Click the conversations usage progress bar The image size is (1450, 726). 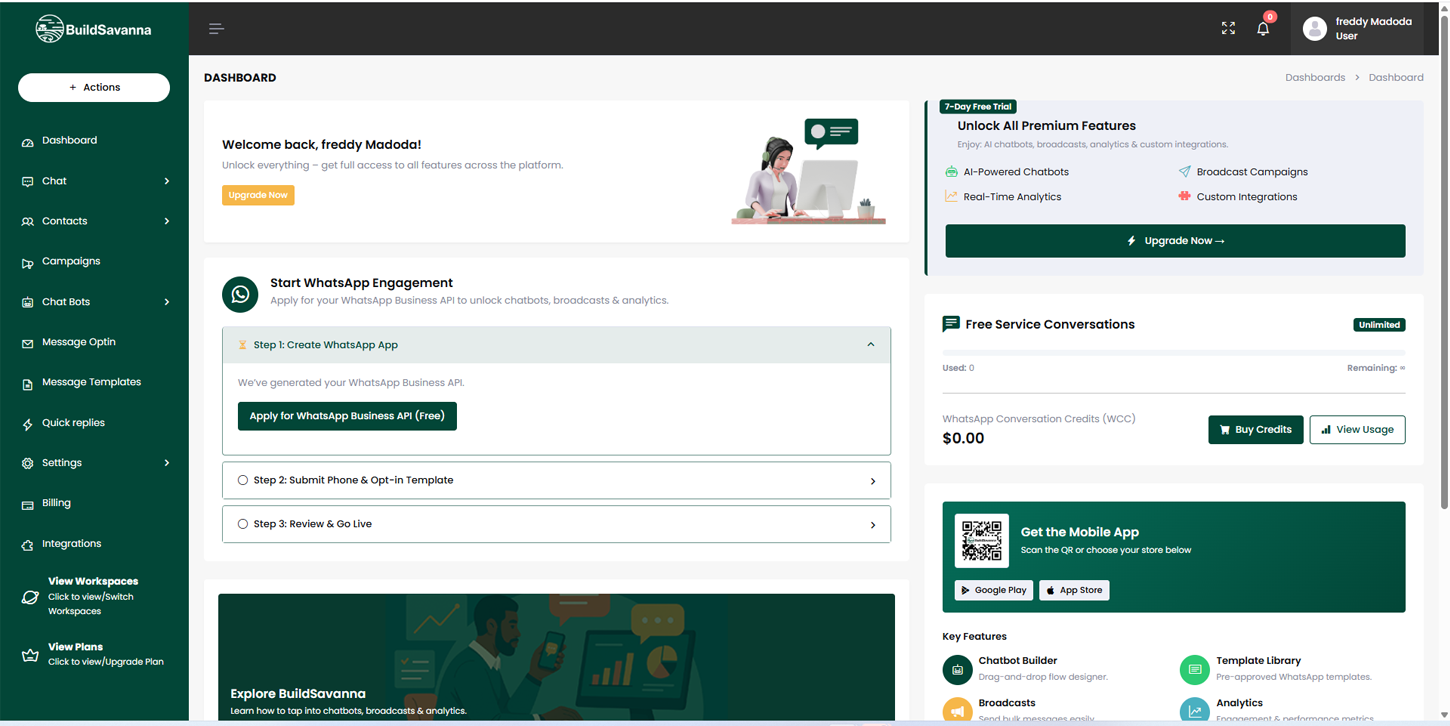[1174, 353]
